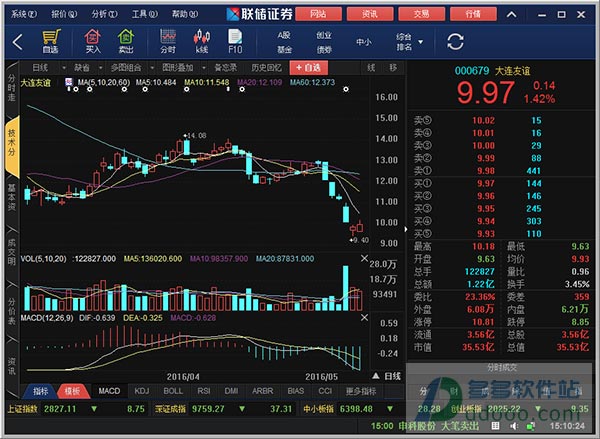The image size is (600, 439).
Task: Select the BOLL indicator tab
Action: 173,391
